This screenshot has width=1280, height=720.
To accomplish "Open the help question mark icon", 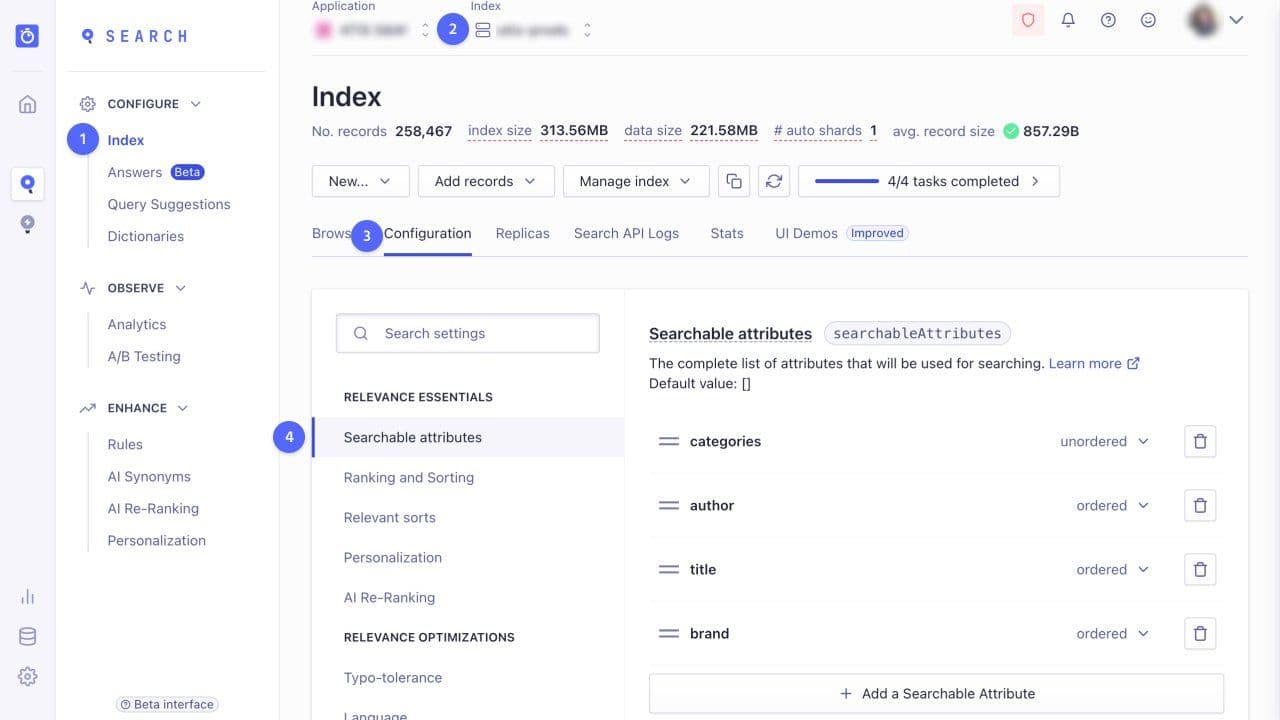I will click(1108, 20).
